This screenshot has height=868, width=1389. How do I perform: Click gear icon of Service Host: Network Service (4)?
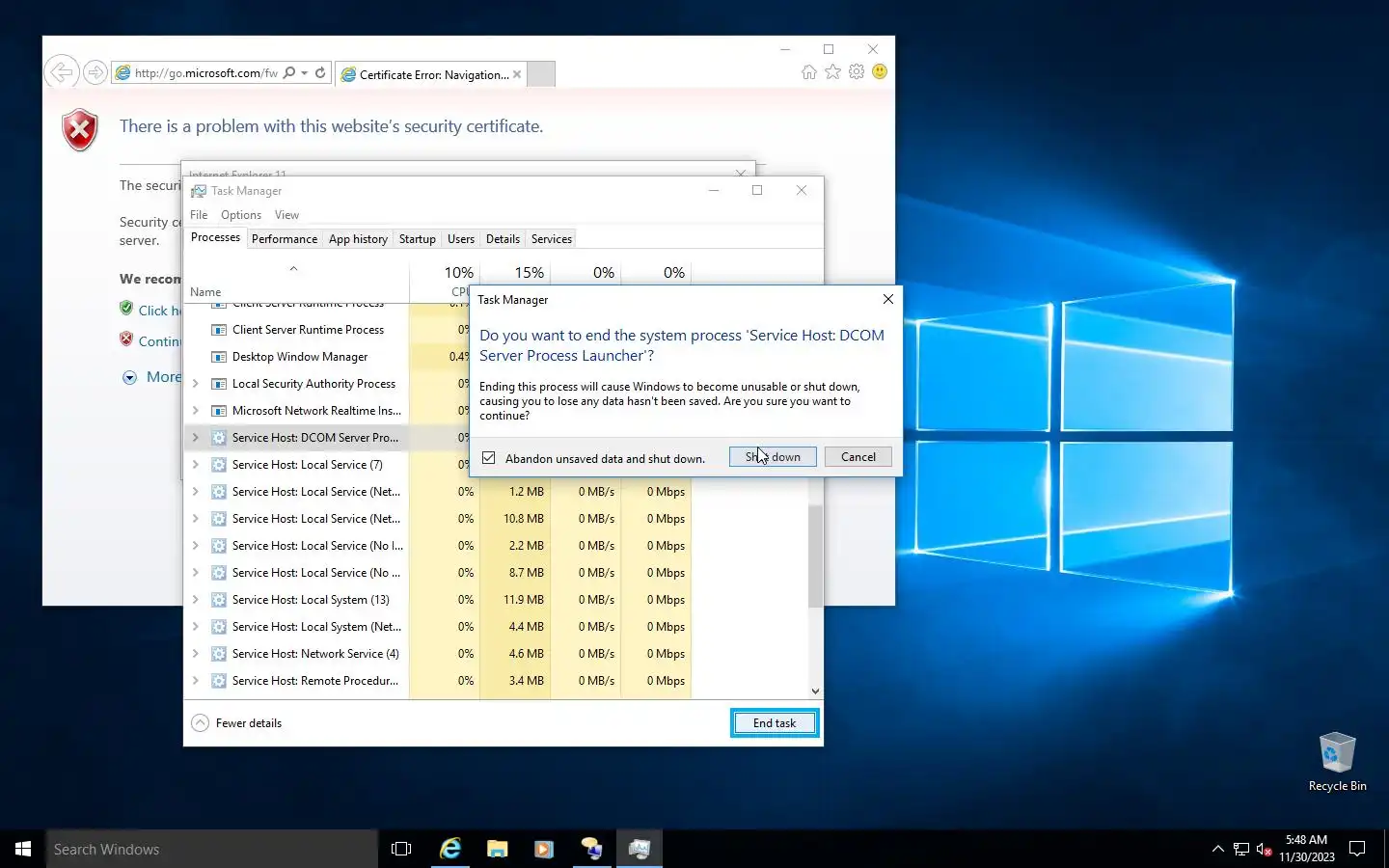pos(219,654)
